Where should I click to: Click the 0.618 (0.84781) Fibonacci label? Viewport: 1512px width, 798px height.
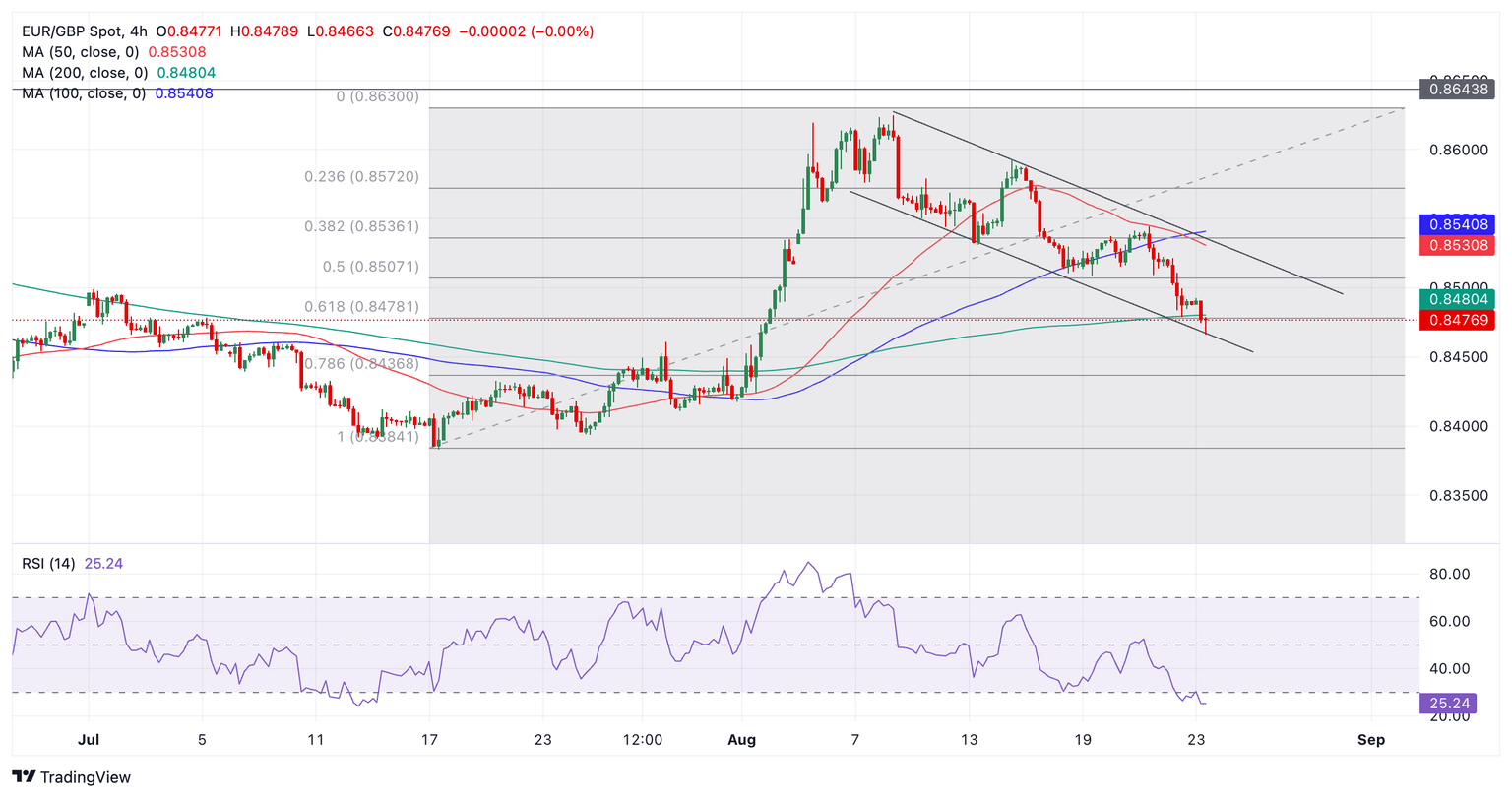coord(361,307)
